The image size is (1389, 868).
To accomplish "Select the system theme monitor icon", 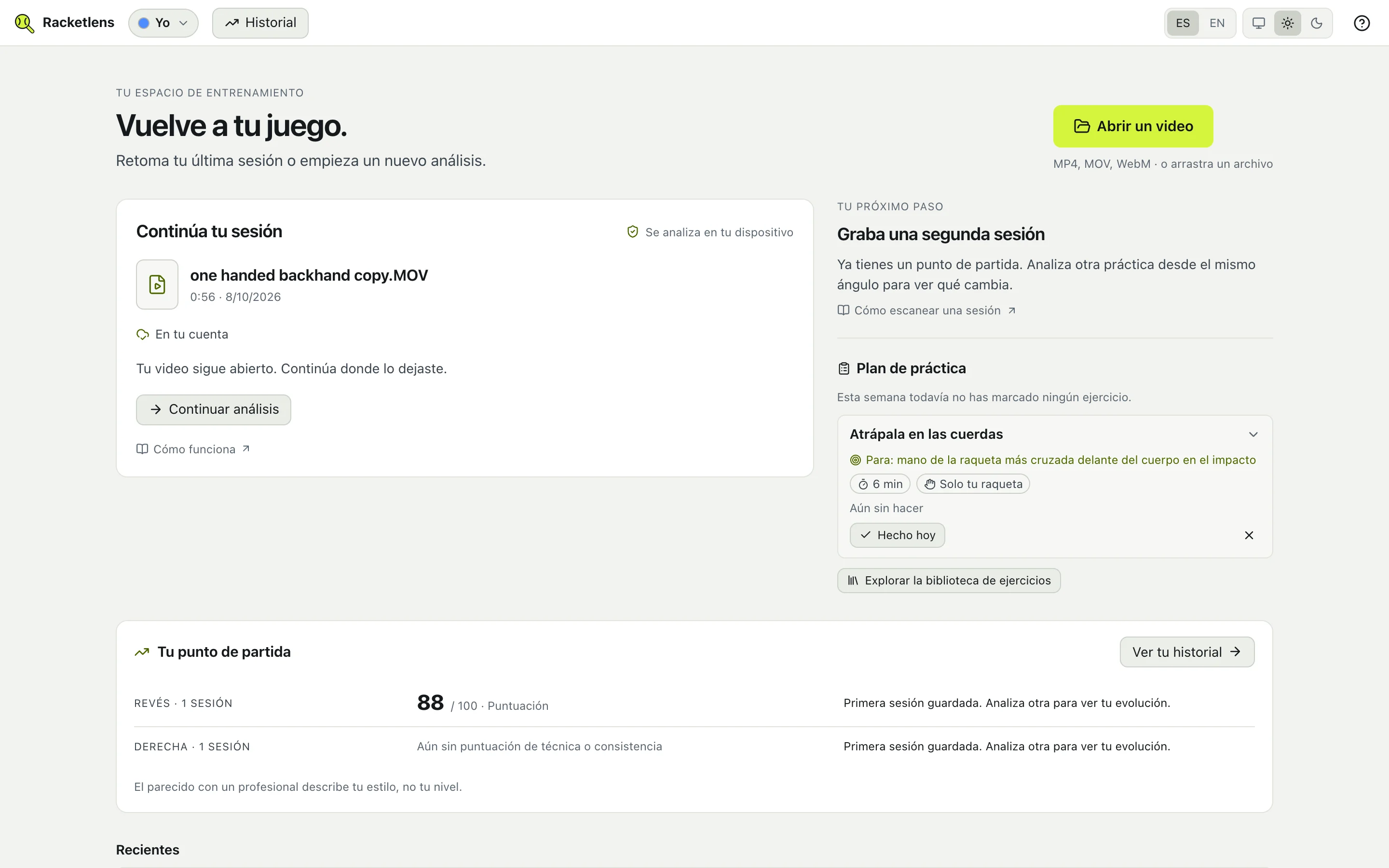I will click(x=1258, y=23).
